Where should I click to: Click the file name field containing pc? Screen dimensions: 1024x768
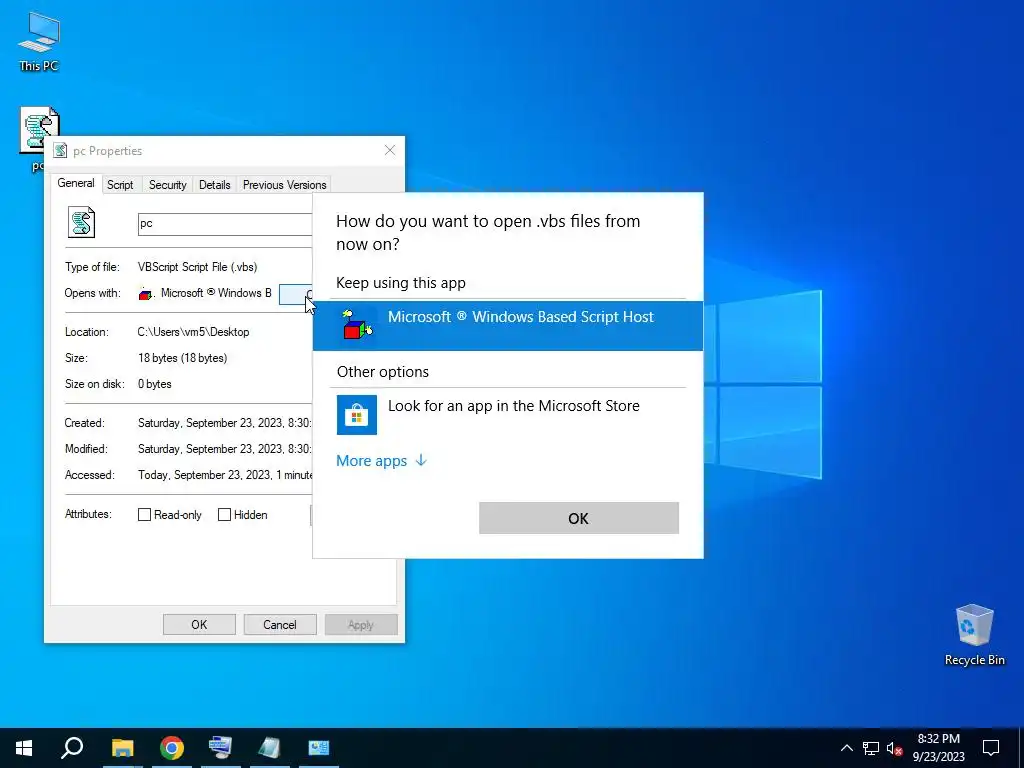(225, 223)
